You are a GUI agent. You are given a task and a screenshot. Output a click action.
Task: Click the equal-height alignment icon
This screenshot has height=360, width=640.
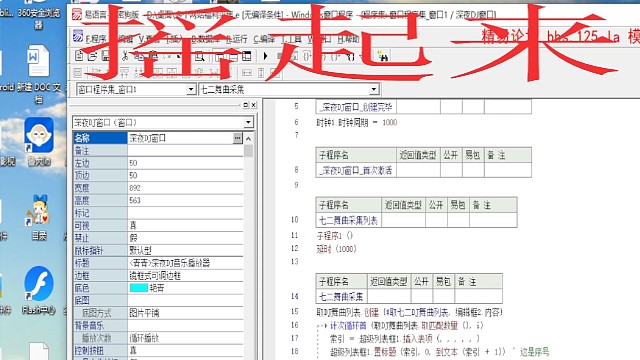[x=261, y=73]
